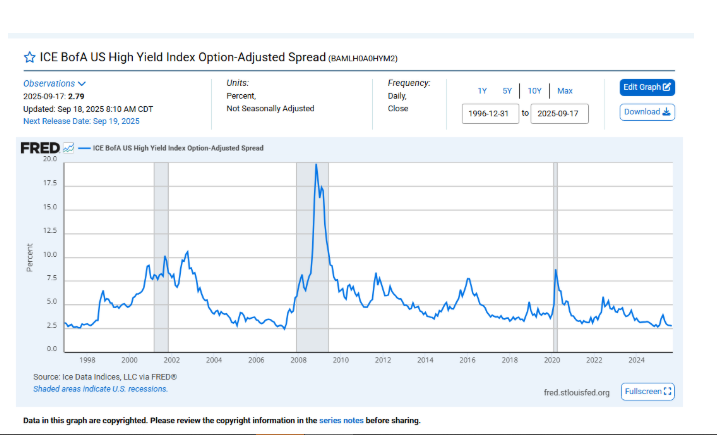The height and width of the screenshot is (435, 717).
Task: Select the Max date range
Action: tap(565, 91)
